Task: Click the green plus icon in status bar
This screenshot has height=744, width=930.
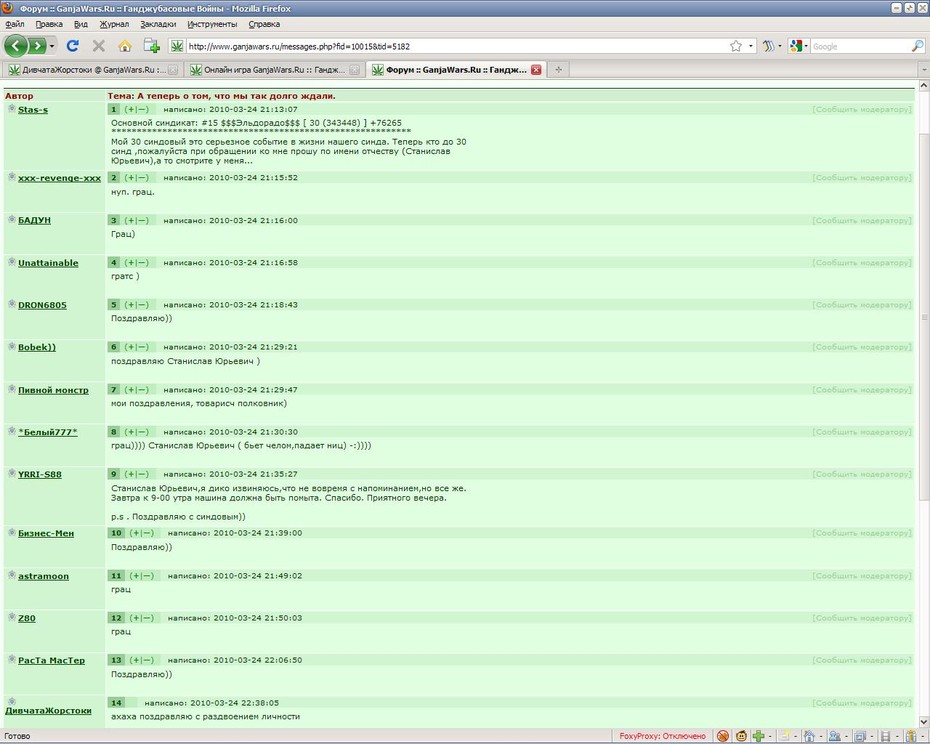Action: 758,736
